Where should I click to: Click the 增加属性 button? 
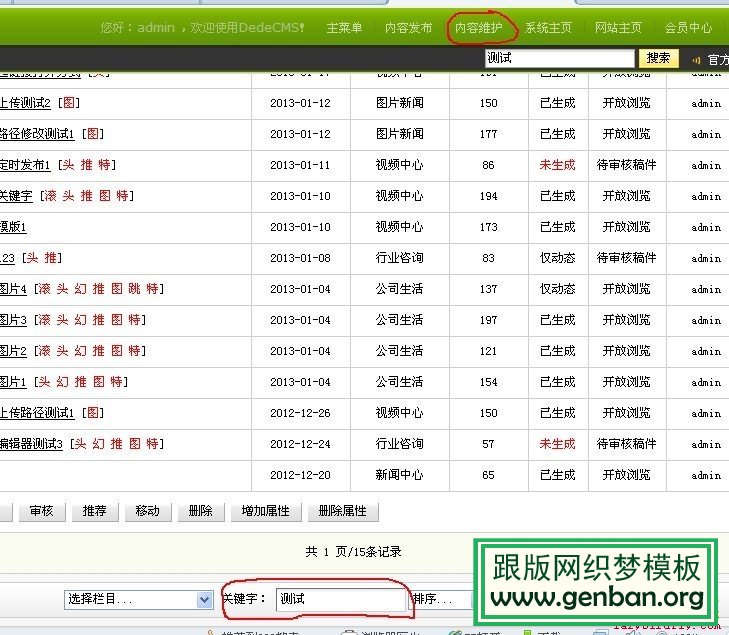coord(266,511)
